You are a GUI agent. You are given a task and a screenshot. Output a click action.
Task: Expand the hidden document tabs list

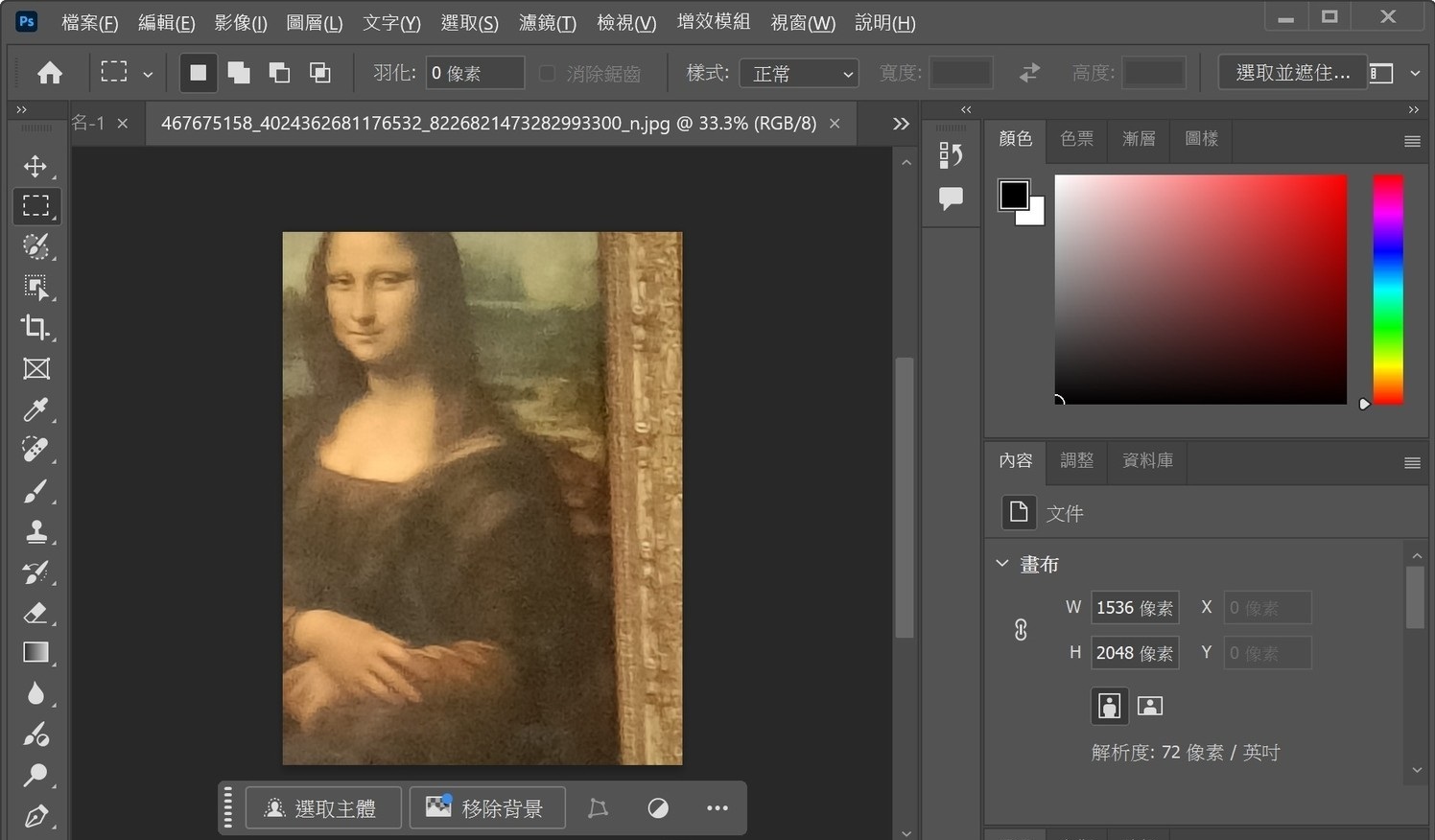[900, 124]
